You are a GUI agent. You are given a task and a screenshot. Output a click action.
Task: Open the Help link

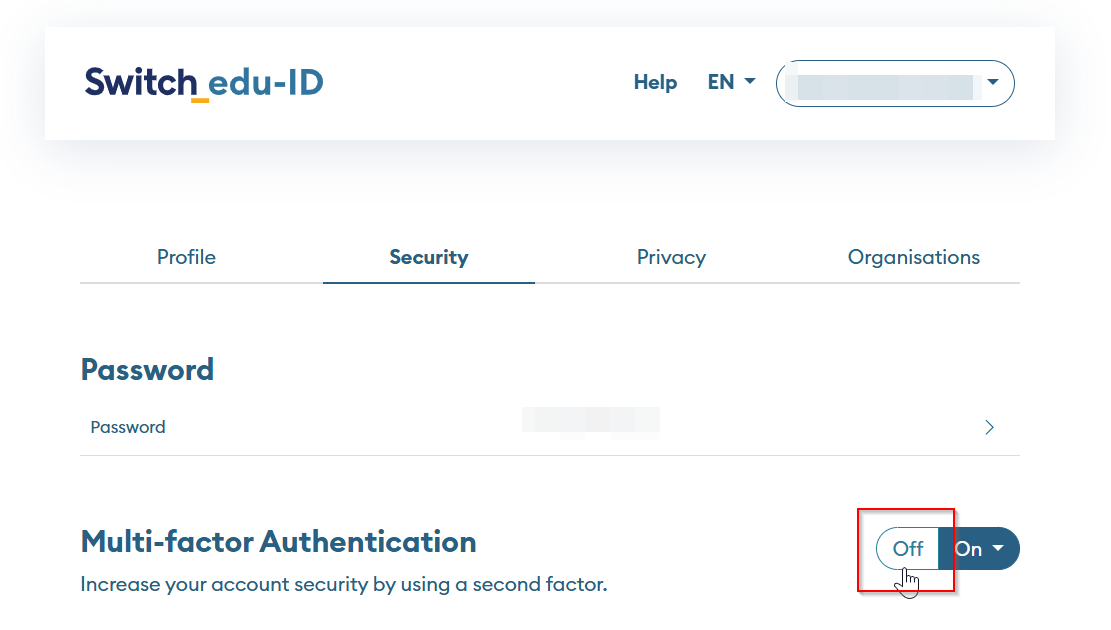pyautogui.click(x=655, y=82)
